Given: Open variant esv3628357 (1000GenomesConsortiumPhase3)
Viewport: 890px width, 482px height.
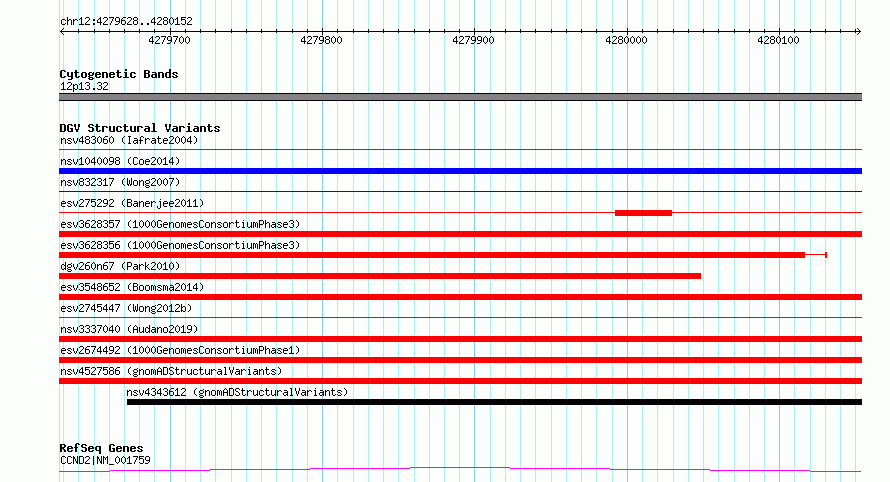Looking at the screenshot, I should click(x=180, y=224).
